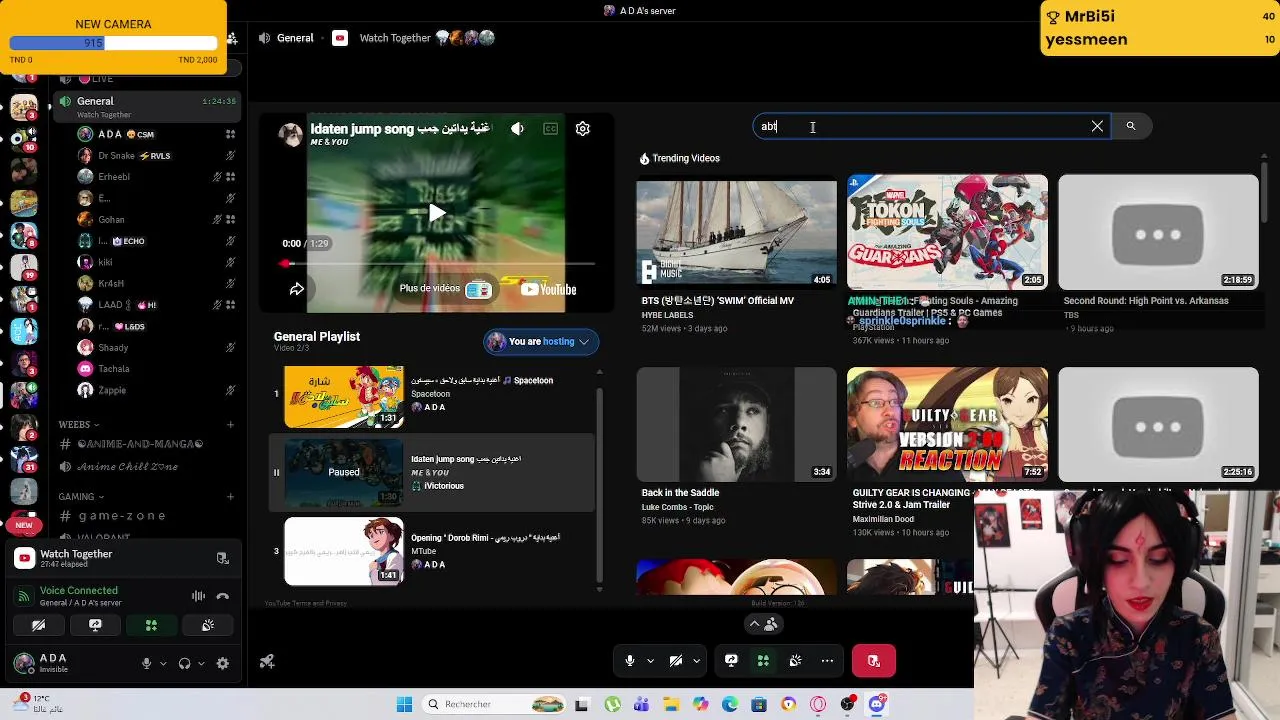Click Plus de vidéos button

444,289
